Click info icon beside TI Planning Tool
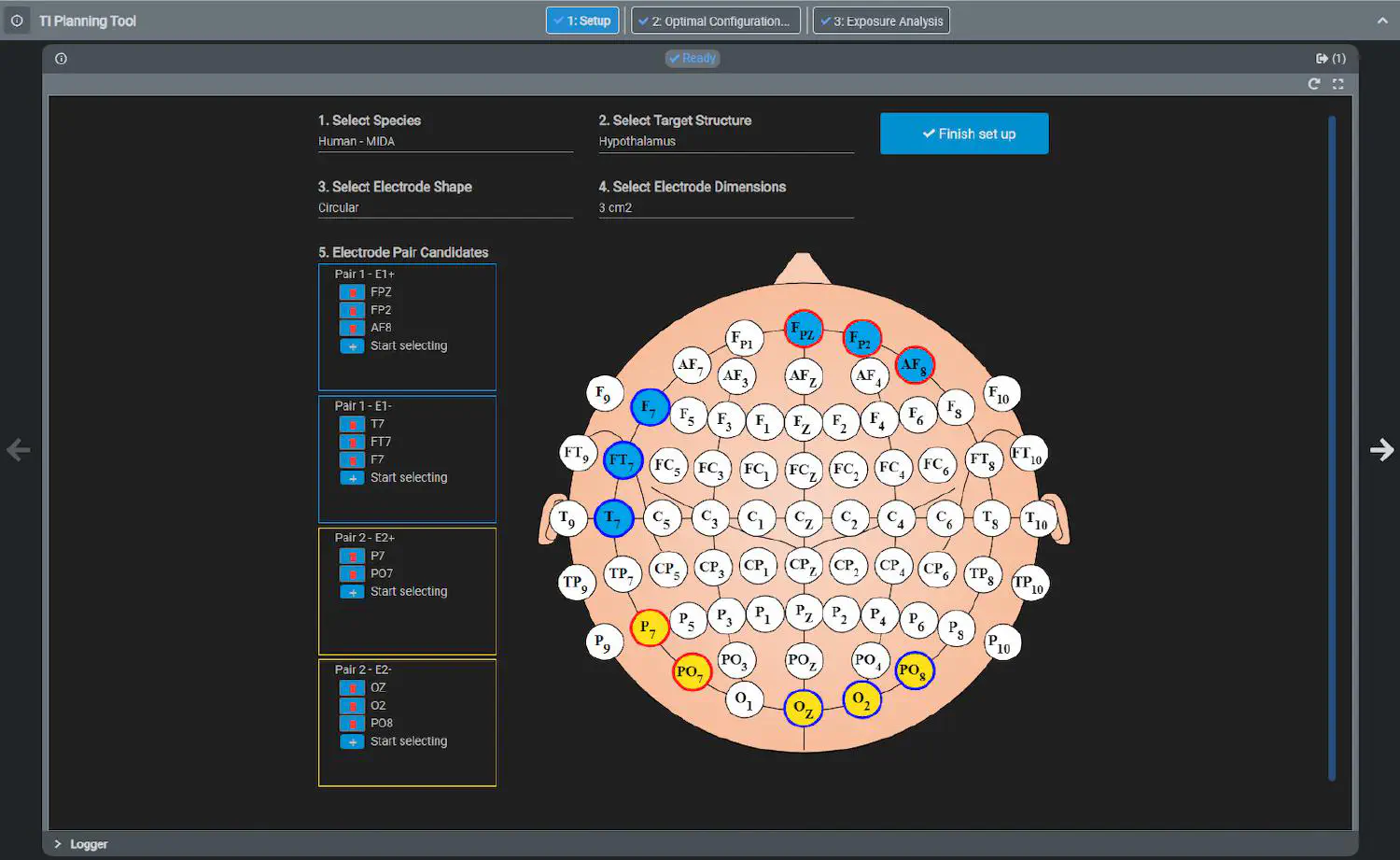 click(17, 21)
